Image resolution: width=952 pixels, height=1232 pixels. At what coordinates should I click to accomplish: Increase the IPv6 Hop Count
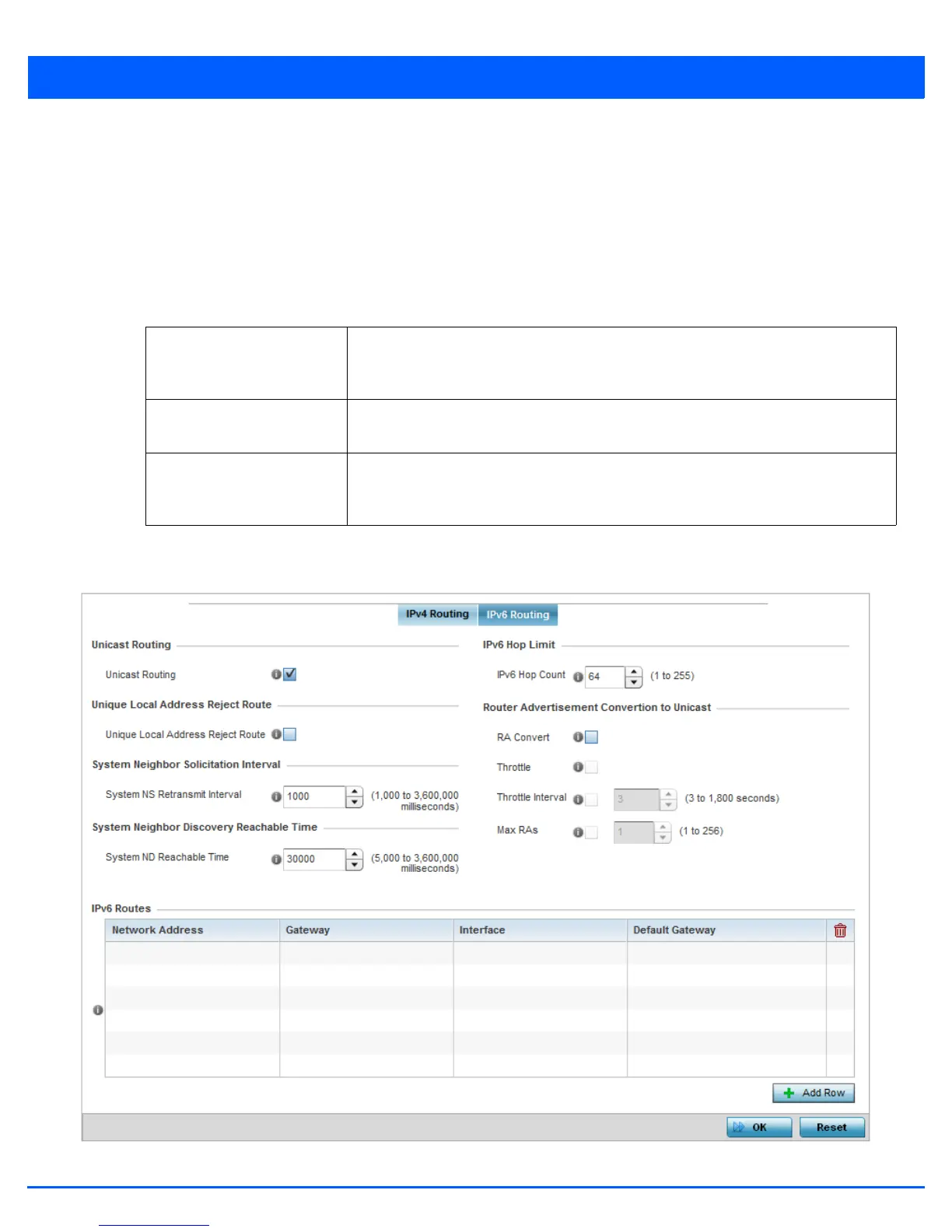point(634,671)
